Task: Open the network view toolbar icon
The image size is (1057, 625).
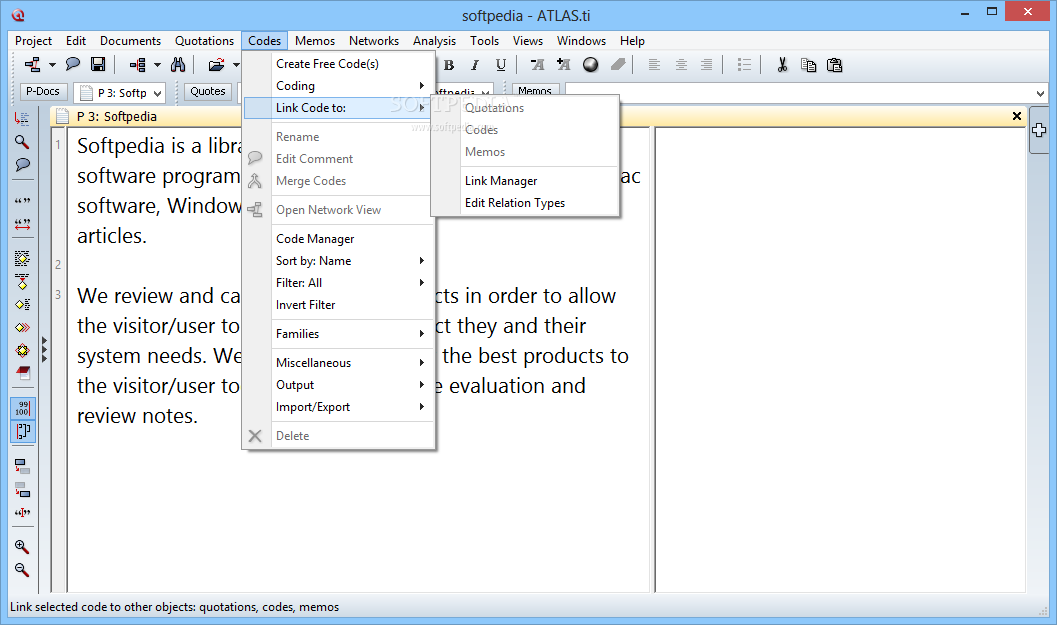Action: click(x=32, y=65)
